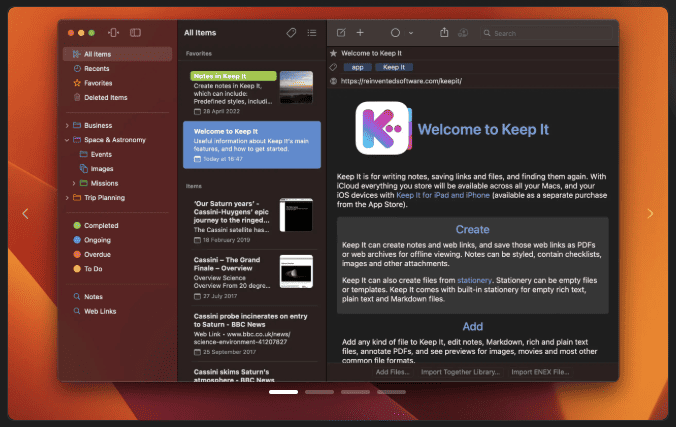Image resolution: width=676 pixels, height=427 pixels.
Task: Click the Recents clock icon
Action: click(77, 69)
